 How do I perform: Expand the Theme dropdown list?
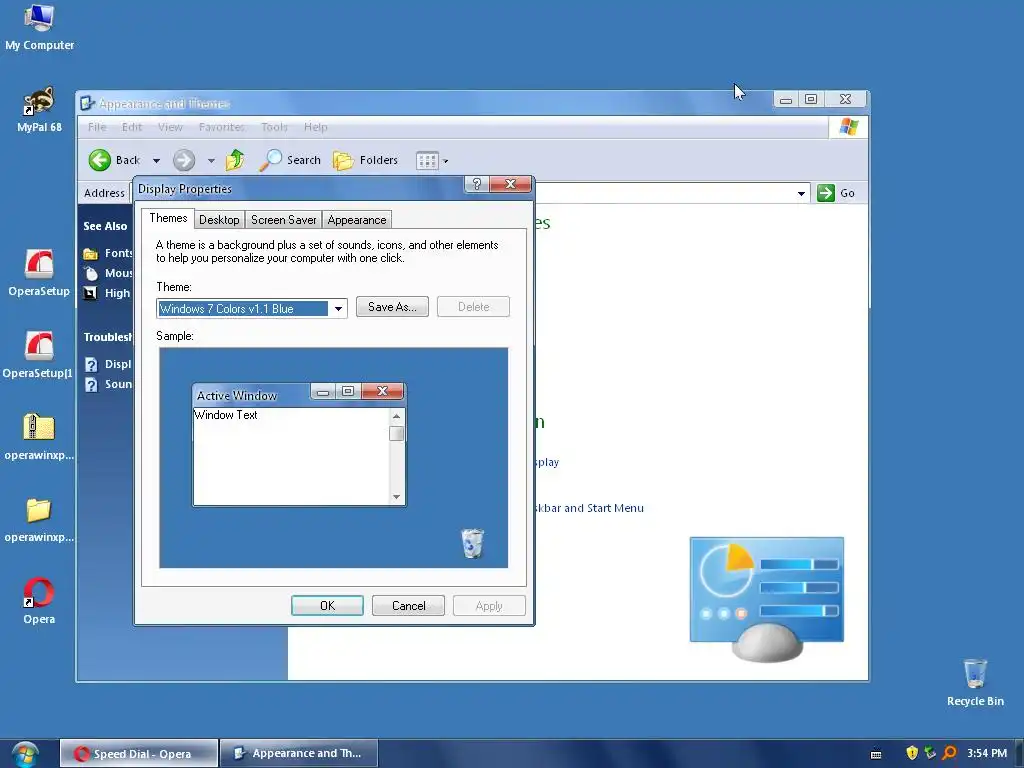tap(338, 308)
